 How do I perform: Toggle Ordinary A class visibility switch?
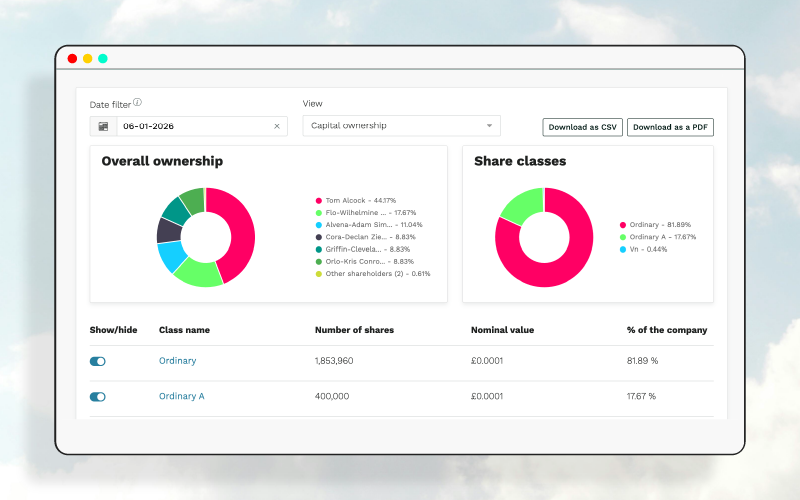(x=97, y=396)
